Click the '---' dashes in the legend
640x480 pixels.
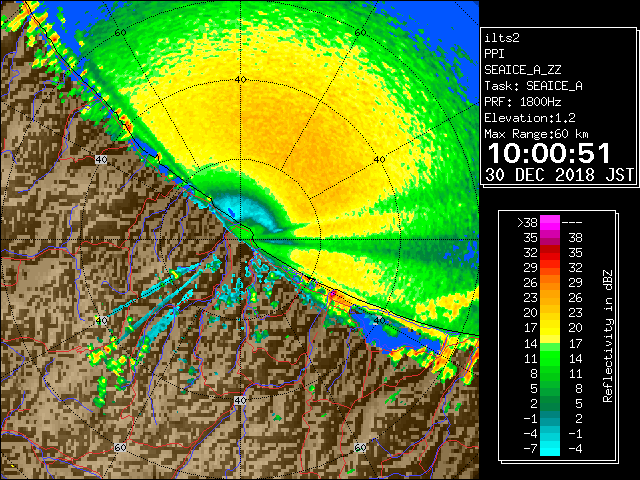click(x=572, y=223)
